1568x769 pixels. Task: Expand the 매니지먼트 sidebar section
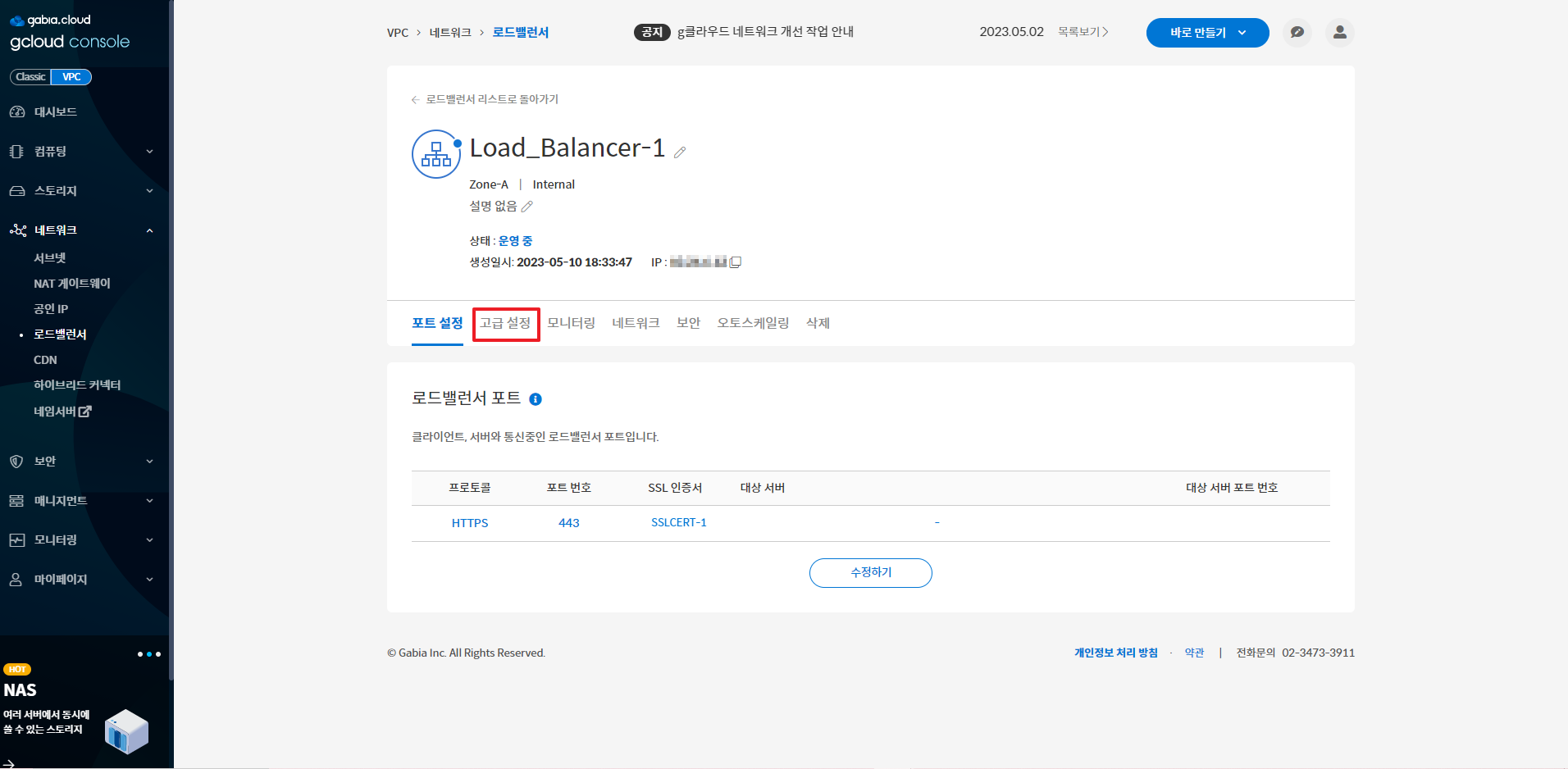[x=82, y=501]
